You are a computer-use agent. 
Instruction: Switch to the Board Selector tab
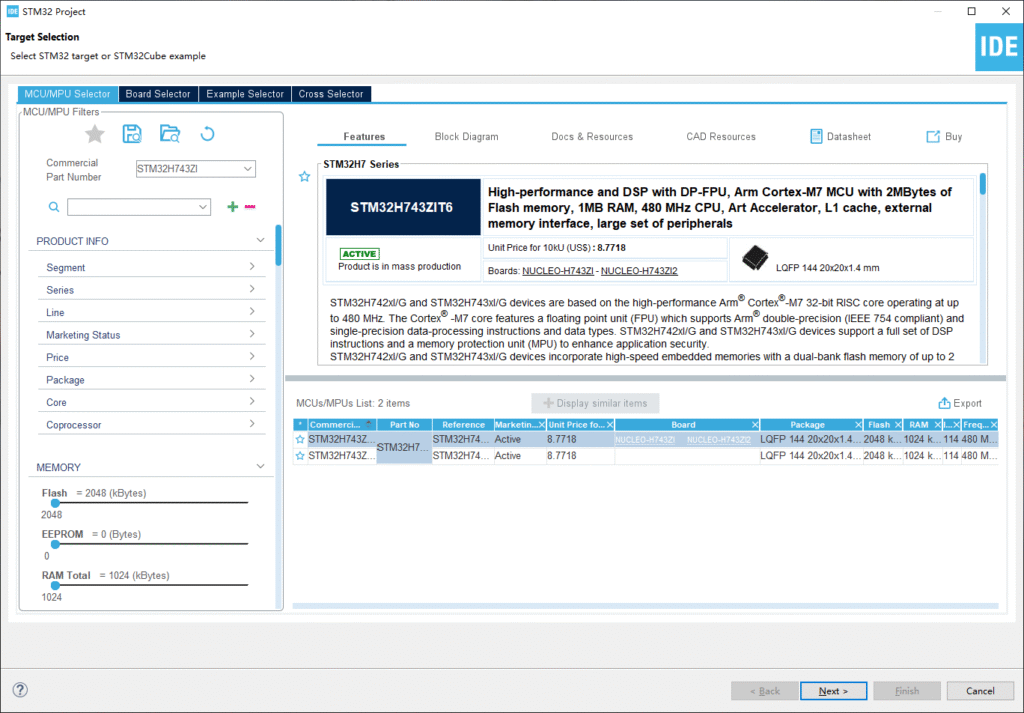(158, 94)
